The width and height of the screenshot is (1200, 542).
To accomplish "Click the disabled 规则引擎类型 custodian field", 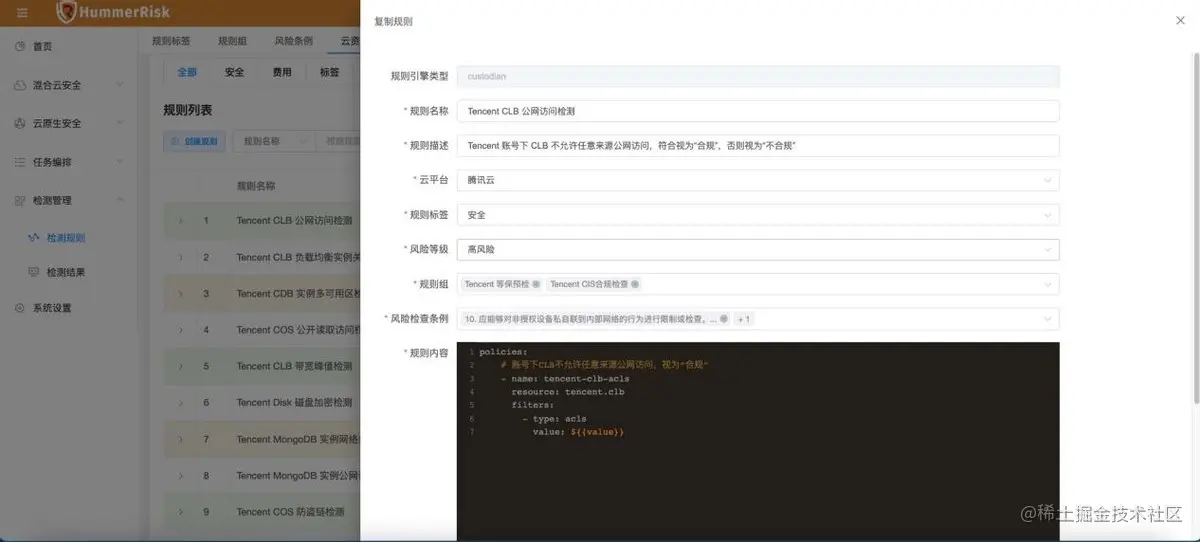I will coord(758,76).
